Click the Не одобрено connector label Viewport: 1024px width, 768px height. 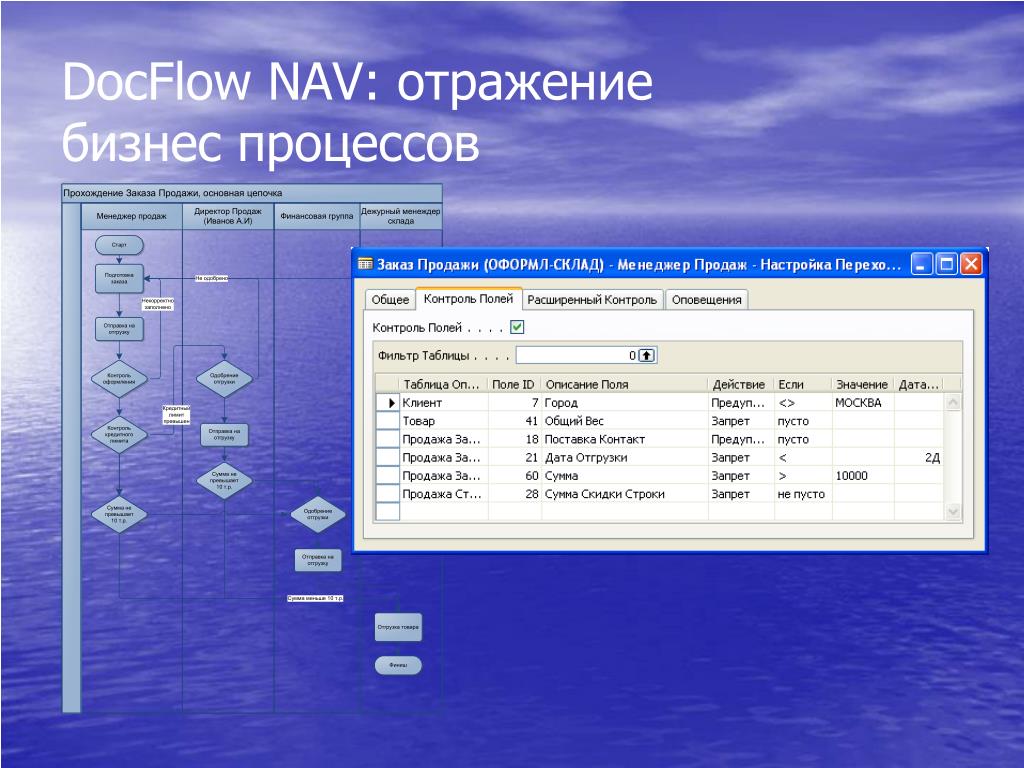pos(212,278)
